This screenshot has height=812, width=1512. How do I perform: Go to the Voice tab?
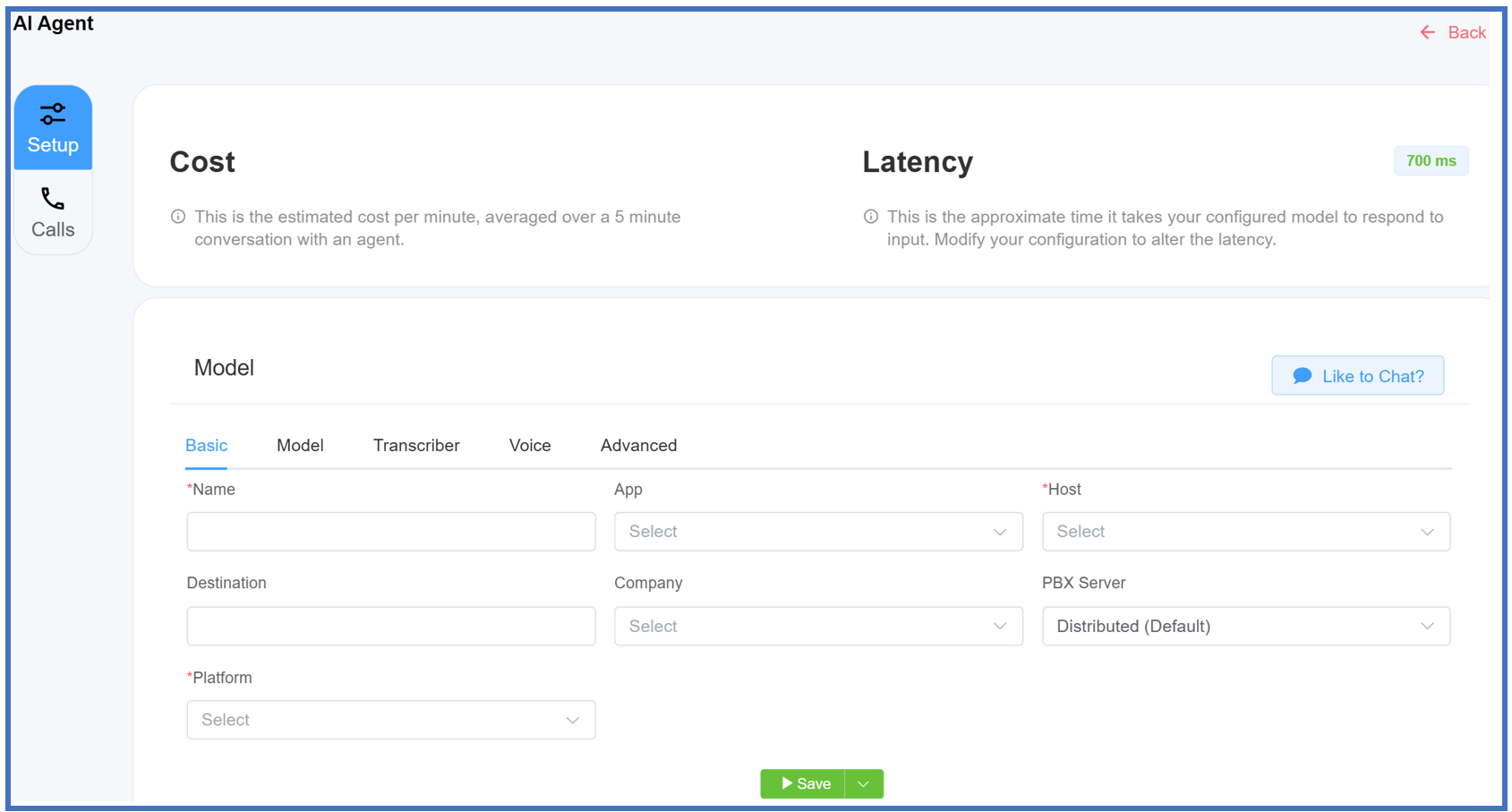pos(530,446)
